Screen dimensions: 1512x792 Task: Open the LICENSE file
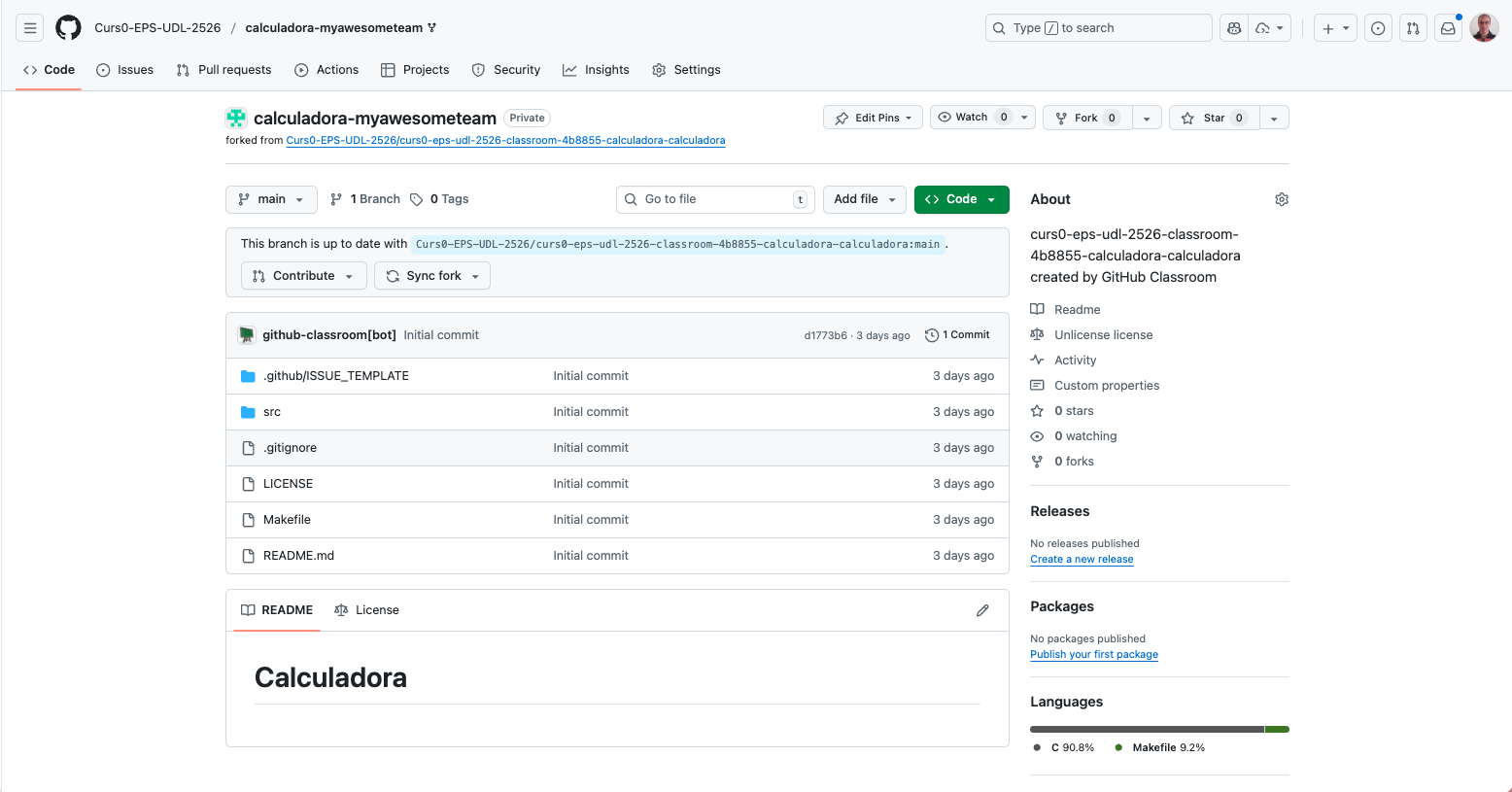click(288, 484)
